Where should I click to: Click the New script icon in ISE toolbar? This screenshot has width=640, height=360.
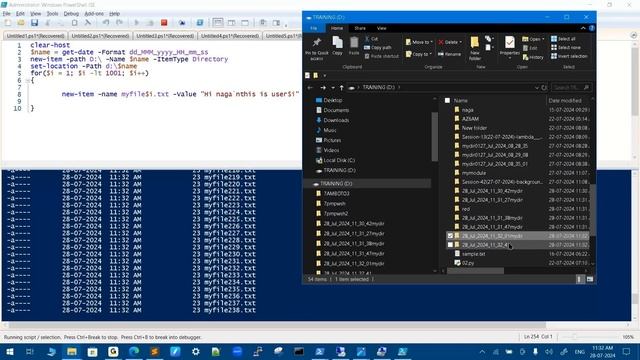click(x=7, y=23)
